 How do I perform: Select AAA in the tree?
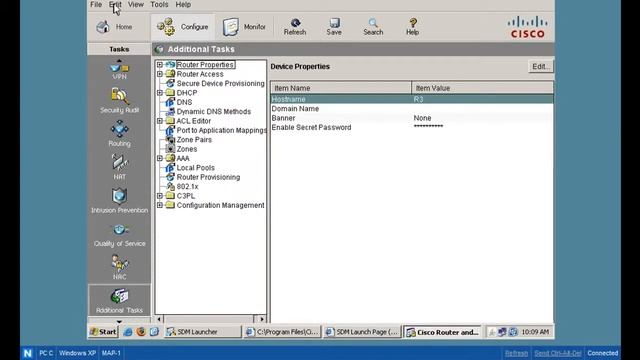(x=182, y=158)
